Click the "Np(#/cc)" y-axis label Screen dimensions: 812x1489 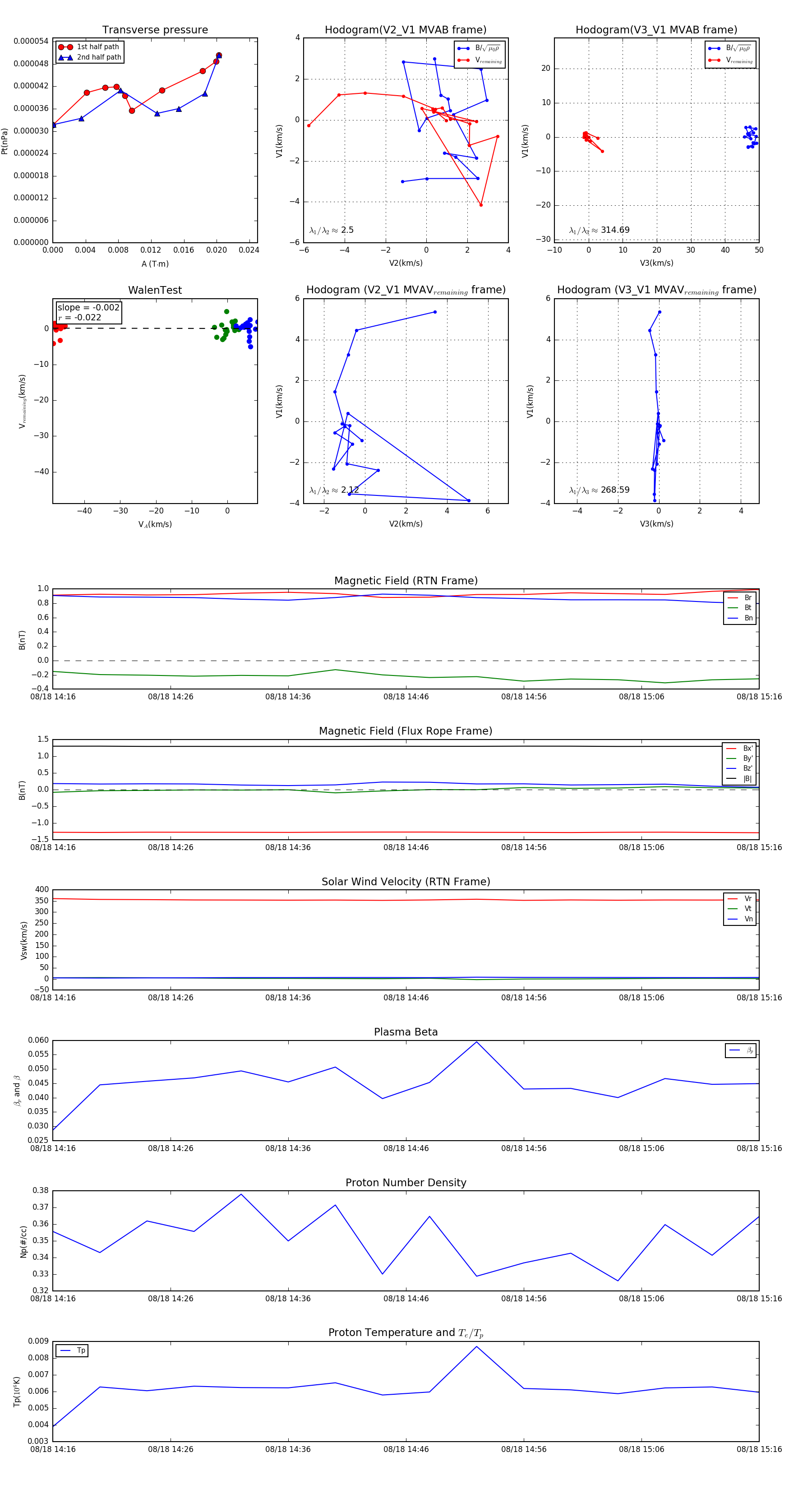[x=23, y=1242]
